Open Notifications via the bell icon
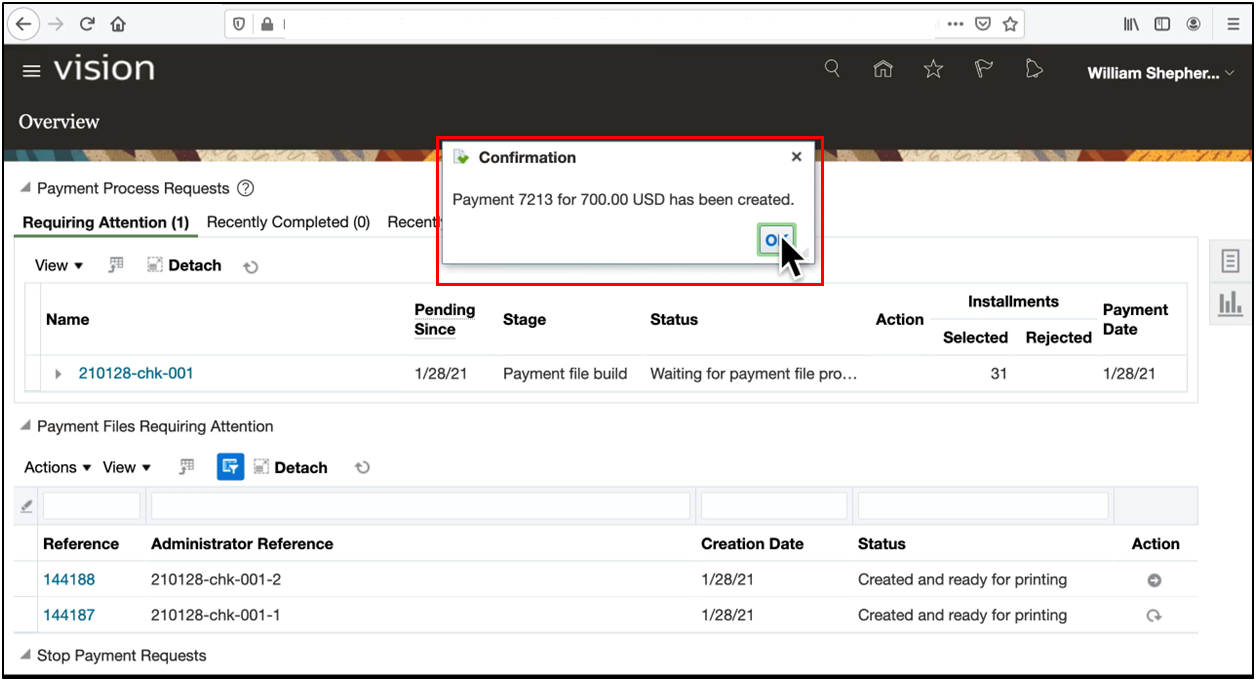The height and width of the screenshot is (680, 1256). click(x=1034, y=68)
